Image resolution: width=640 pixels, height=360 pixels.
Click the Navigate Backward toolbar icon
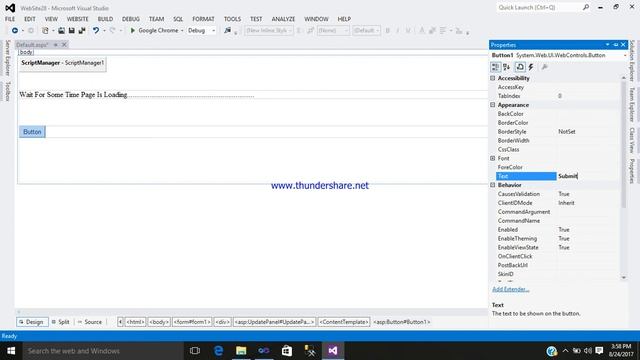[x=15, y=31]
